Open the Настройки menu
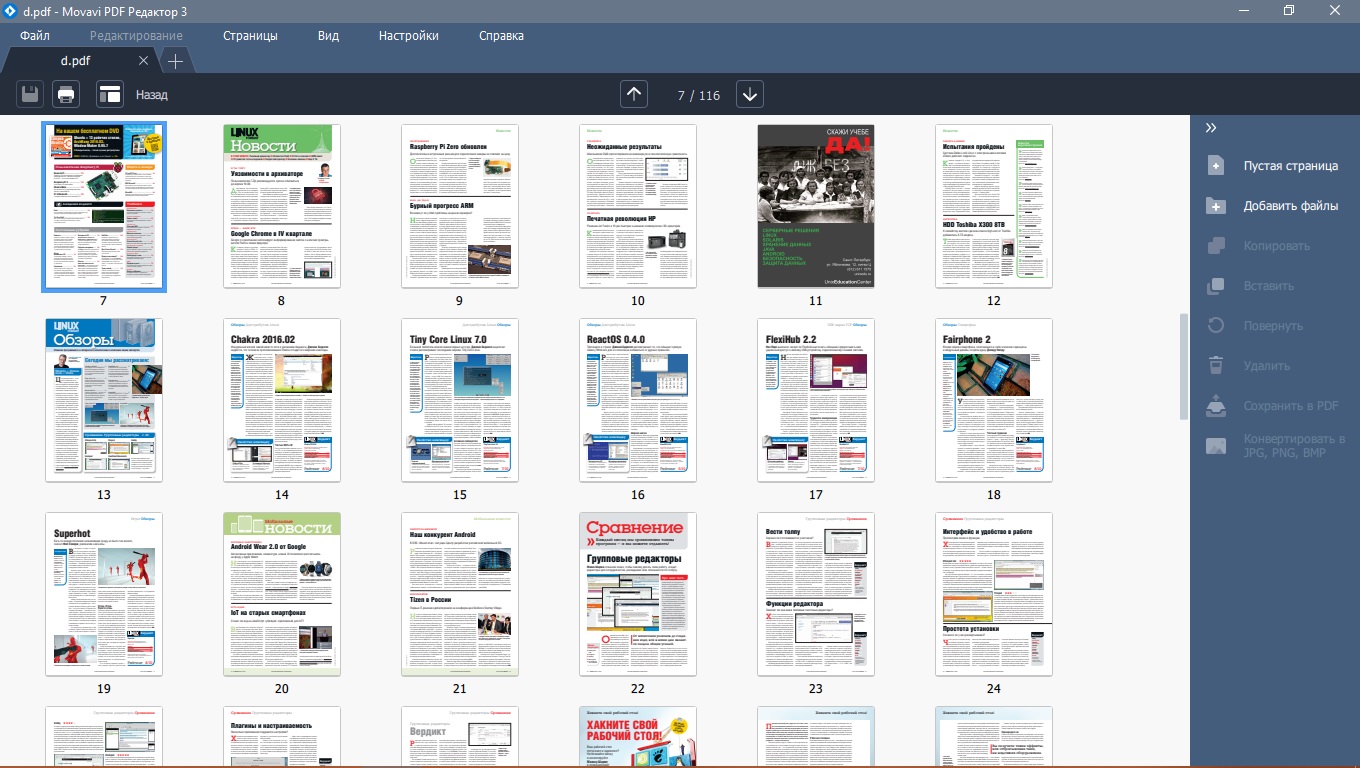 tap(408, 36)
